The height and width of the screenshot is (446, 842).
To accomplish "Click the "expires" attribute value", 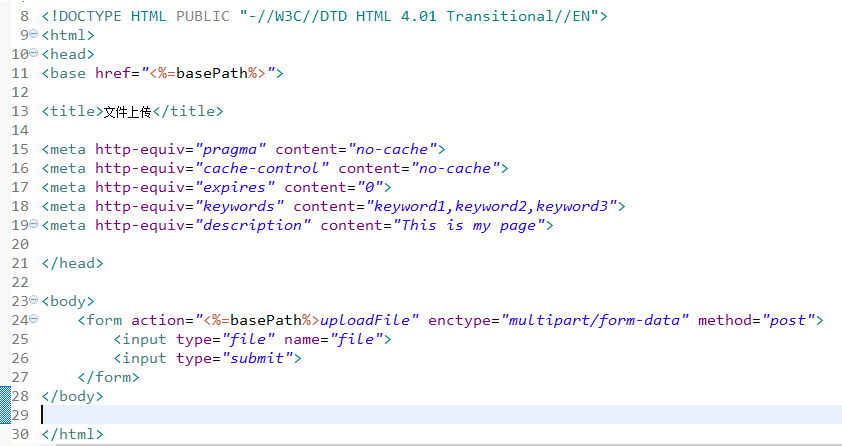I will [235, 187].
